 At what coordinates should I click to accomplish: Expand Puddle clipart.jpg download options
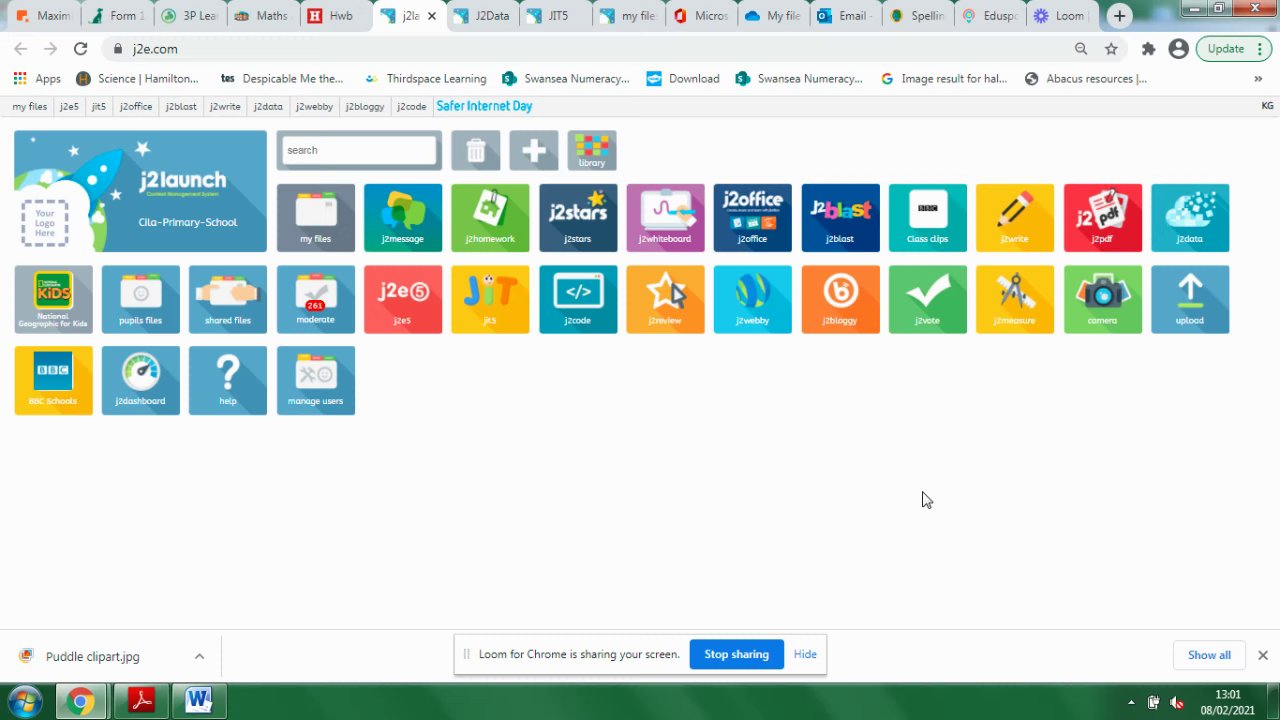[199, 656]
